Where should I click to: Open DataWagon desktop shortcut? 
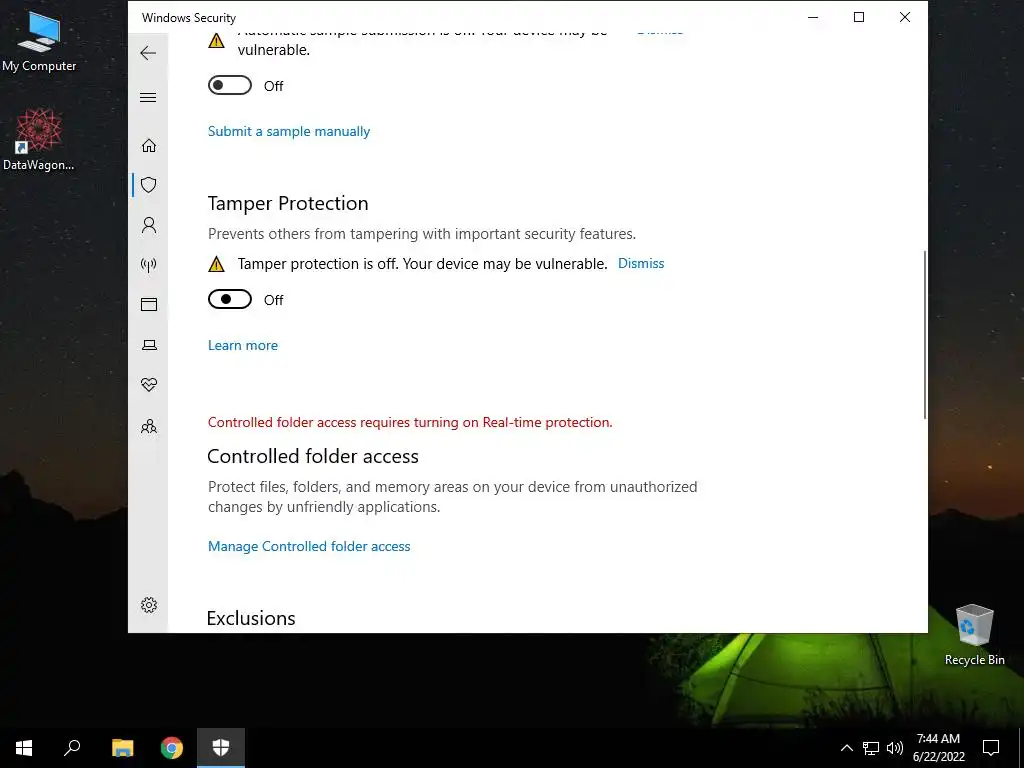coord(39,140)
